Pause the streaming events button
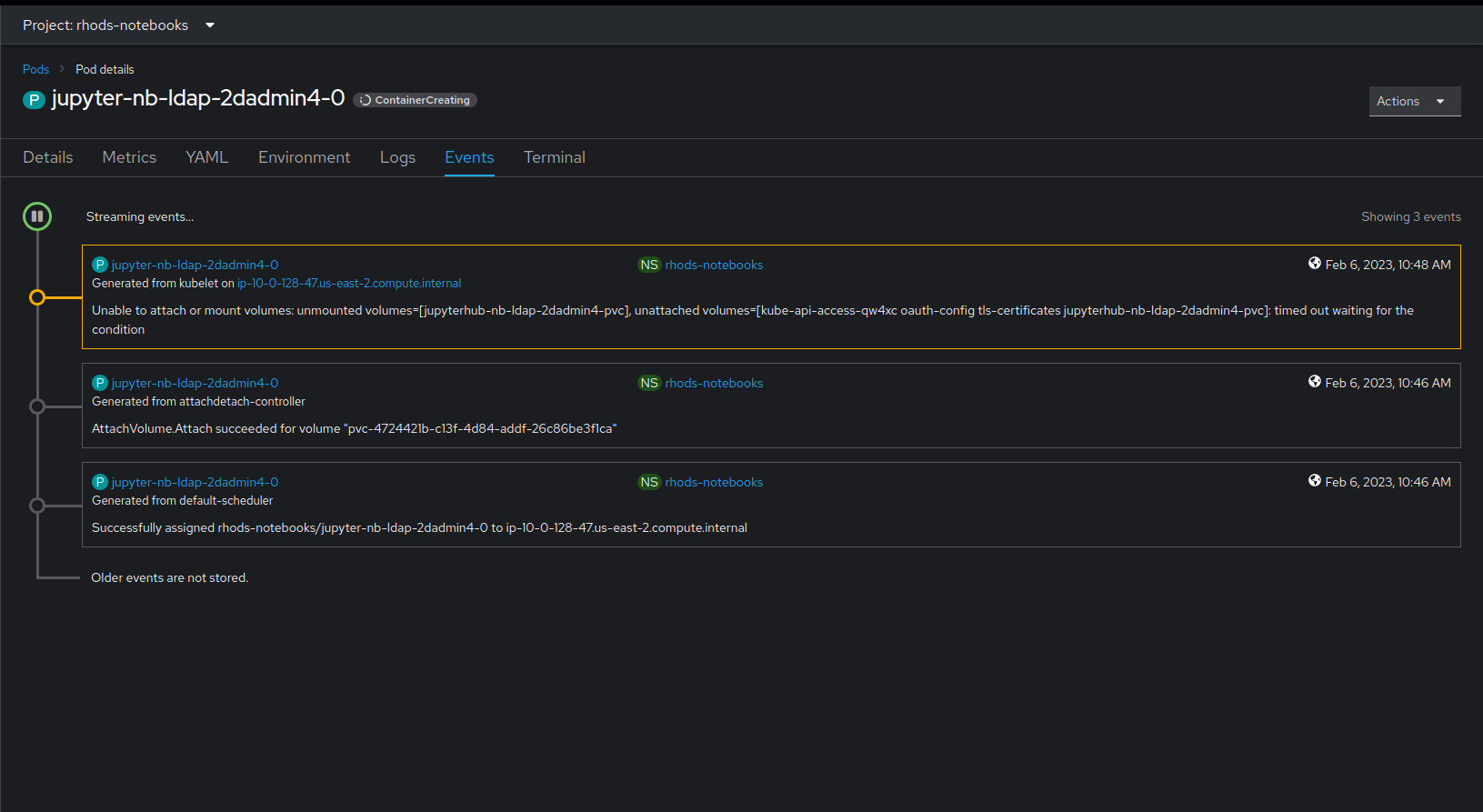The image size is (1483, 812). point(37,216)
